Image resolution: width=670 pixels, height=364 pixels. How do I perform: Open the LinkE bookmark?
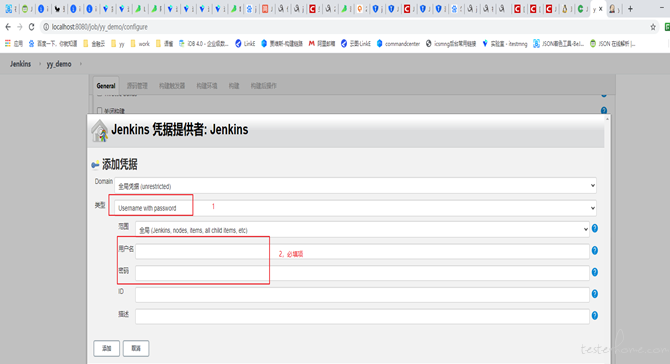(x=245, y=44)
